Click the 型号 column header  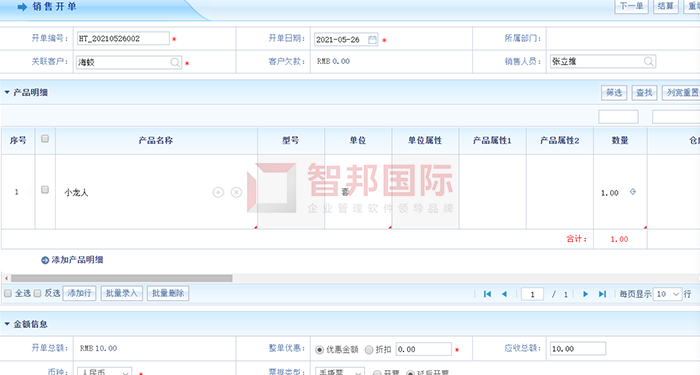point(291,141)
